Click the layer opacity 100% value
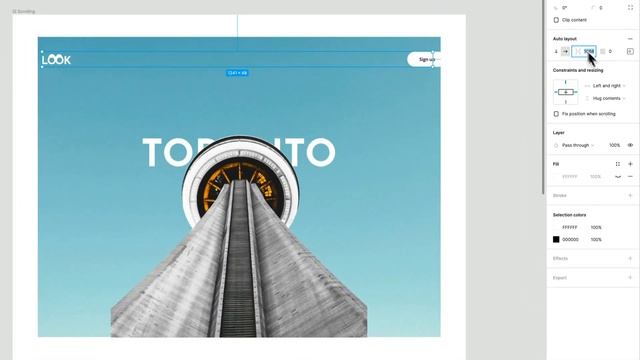Viewport: 640px width, 360px height. point(615,145)
